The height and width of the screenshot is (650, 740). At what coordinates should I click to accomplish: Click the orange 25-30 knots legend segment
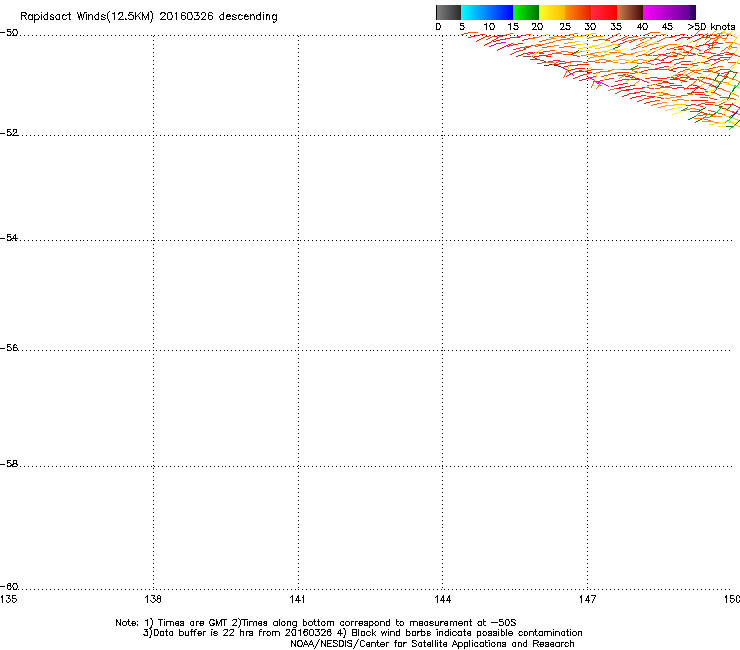(577, 12)
